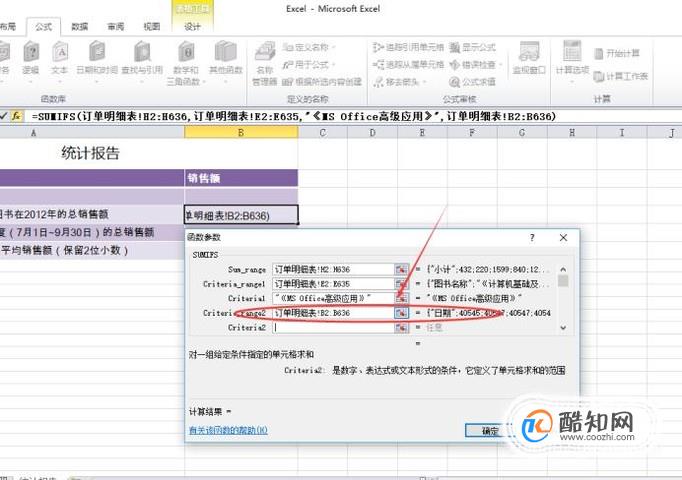Click the row containing 书在2012年的总销售额
The height and width of the screenshot is (480, 682).
92,214
